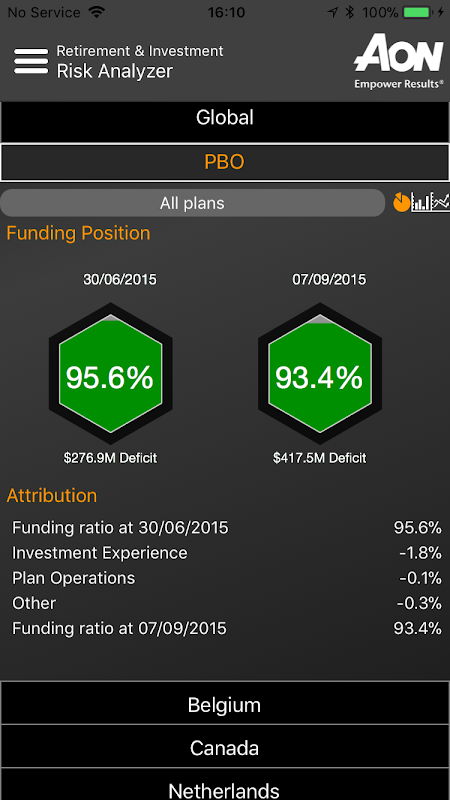
Task: Tap the 07/09/2015 date label
Action: click(329, 280)
